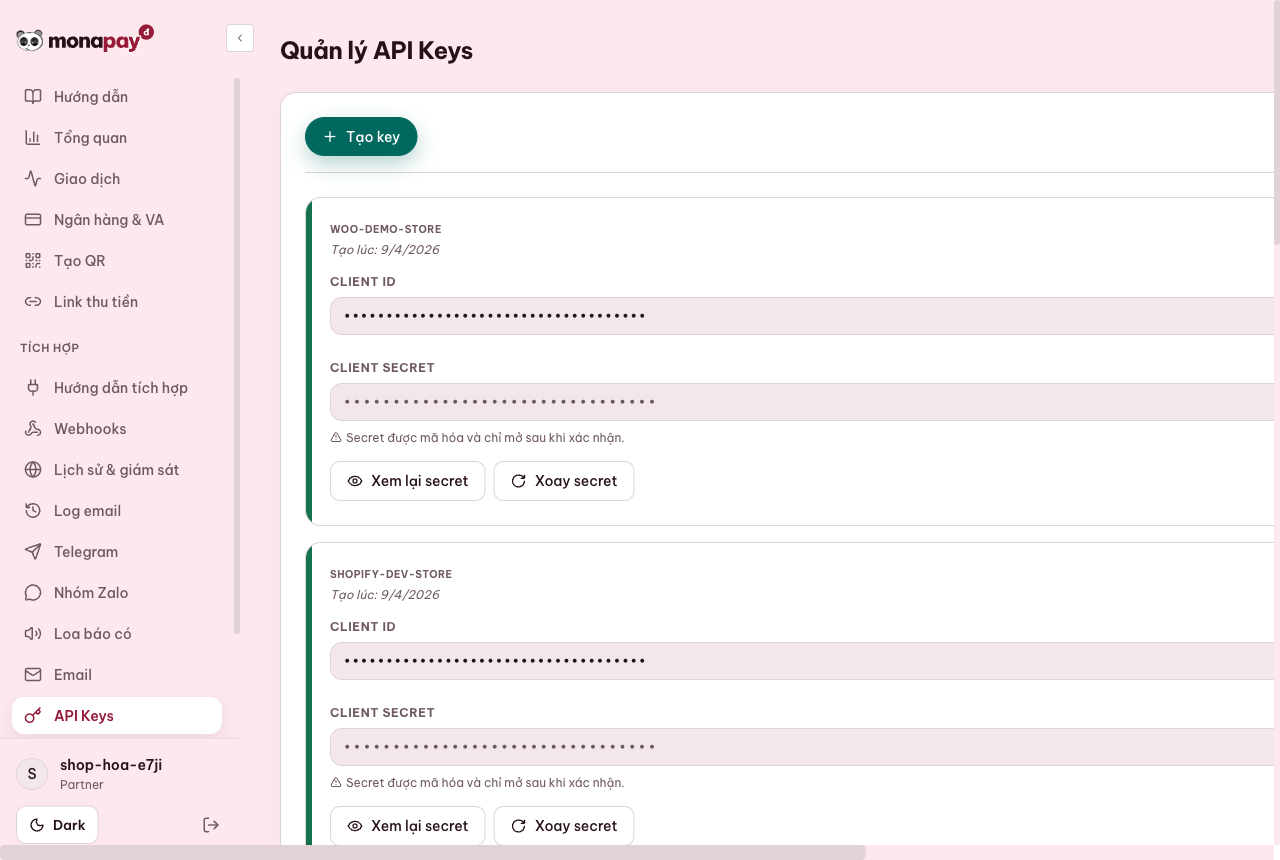Click Xoay secret for WOO-DEMO-STORE

(x=564, y=481)
